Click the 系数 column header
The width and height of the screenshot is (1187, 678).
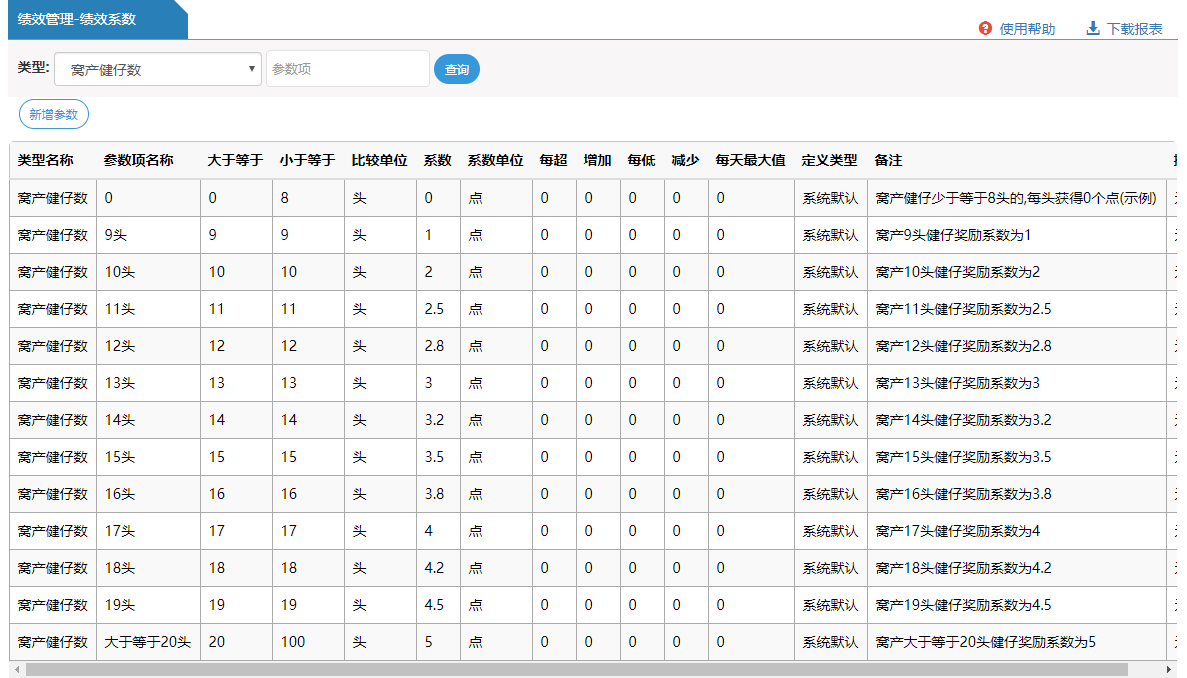[x=437, y=160]
